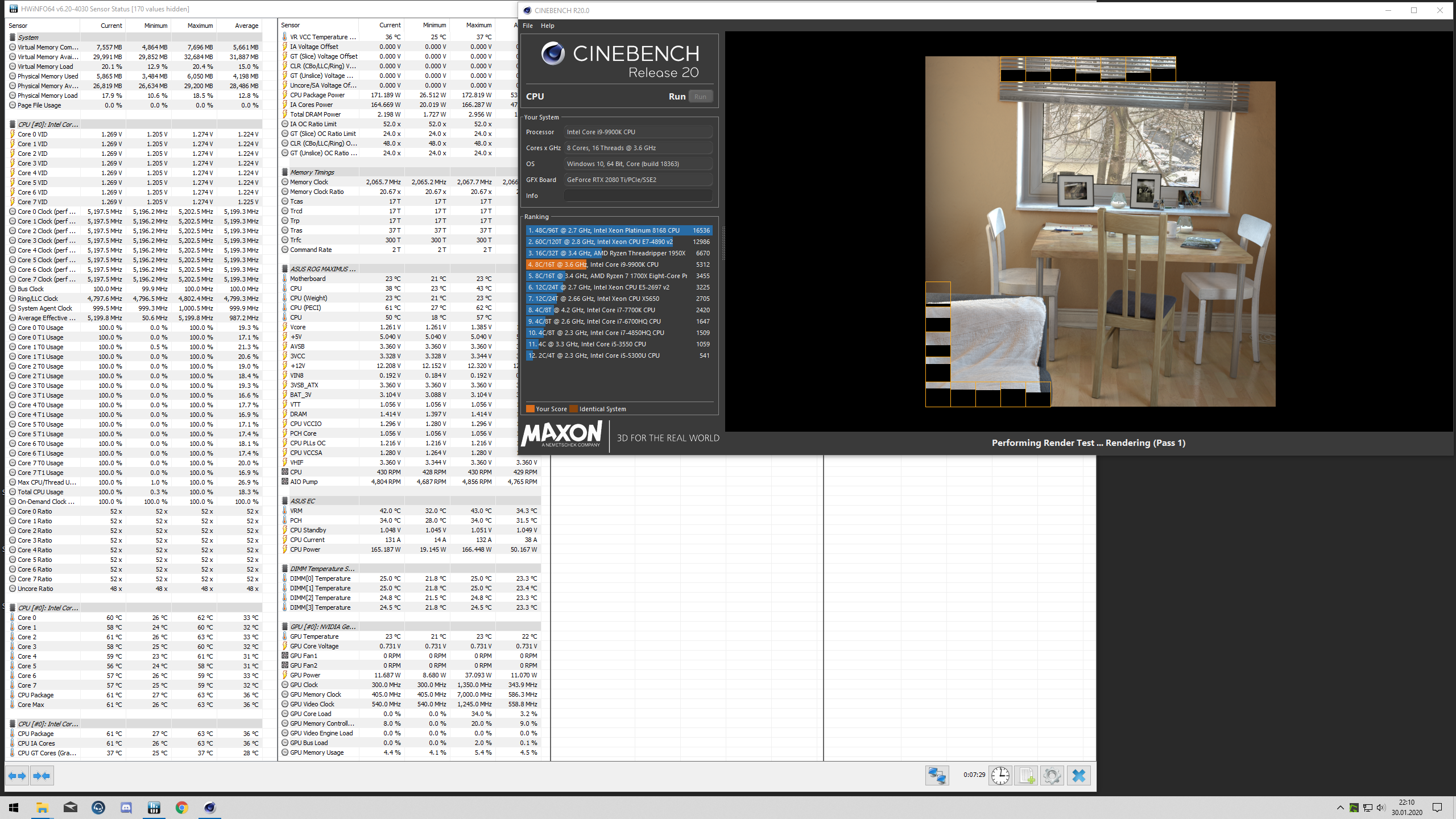
Task: Close sensor window using blue X icon
Action: pos(1078,776)
